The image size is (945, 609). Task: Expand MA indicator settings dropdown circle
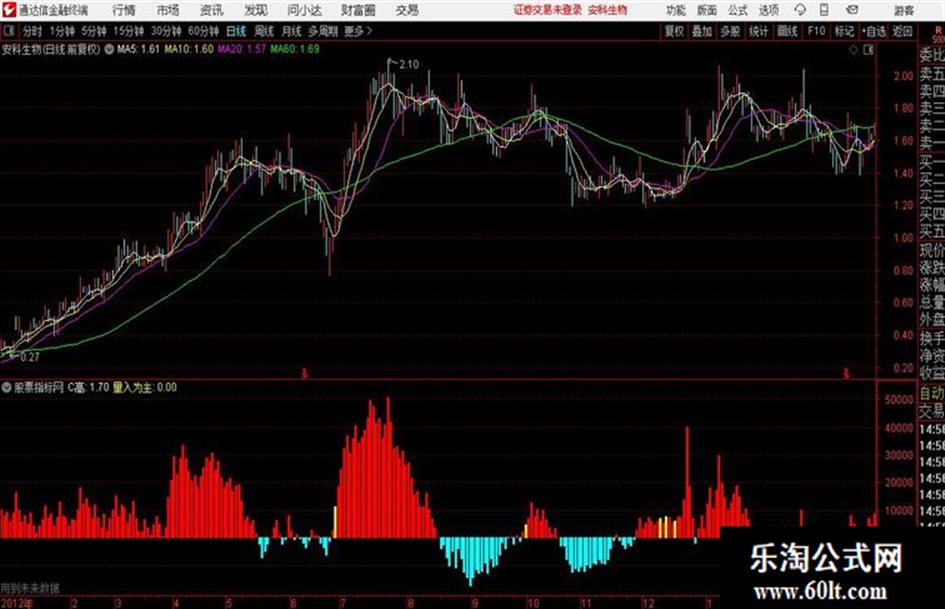(109, 49)
